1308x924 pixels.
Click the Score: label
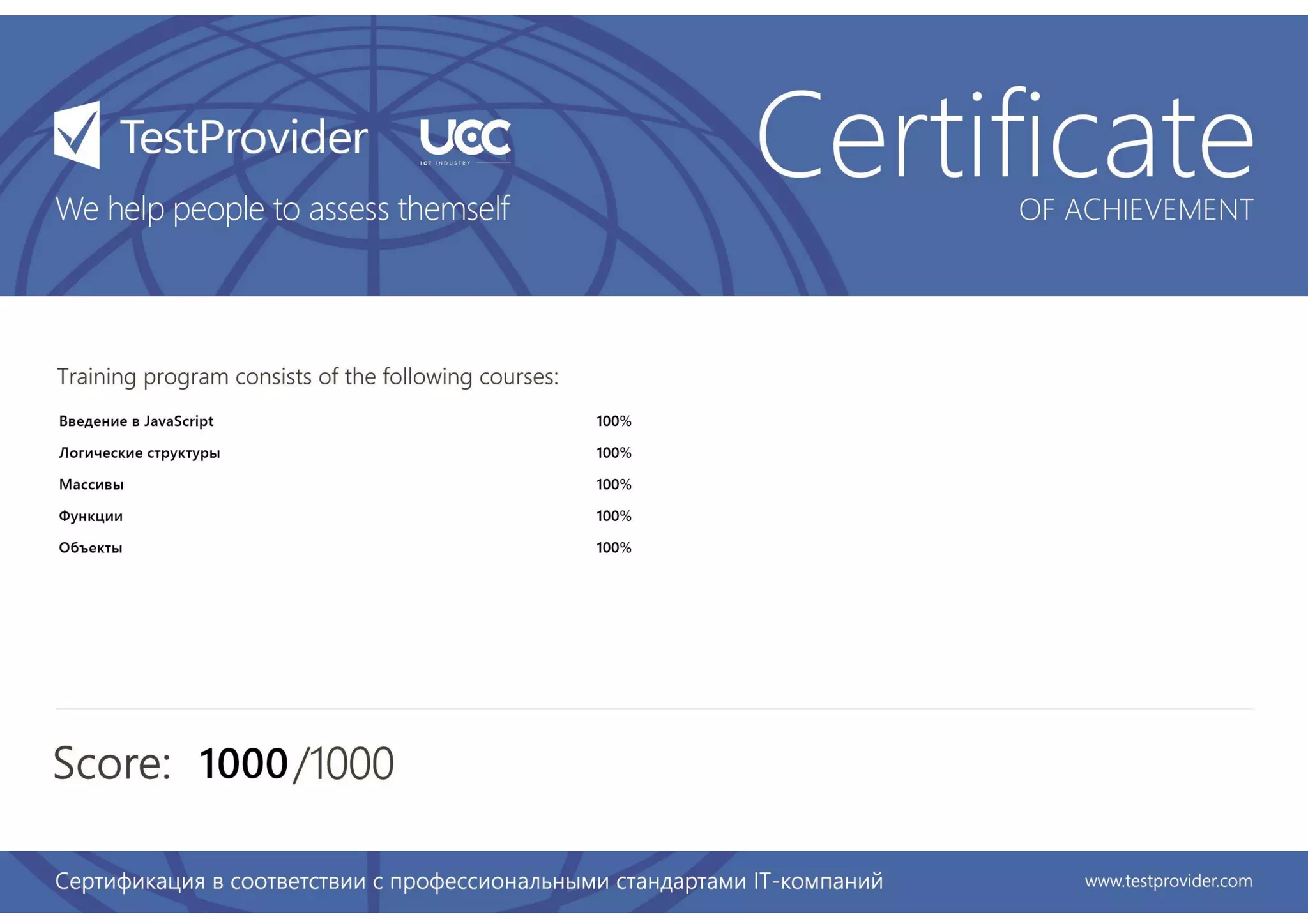pos(112,763)
